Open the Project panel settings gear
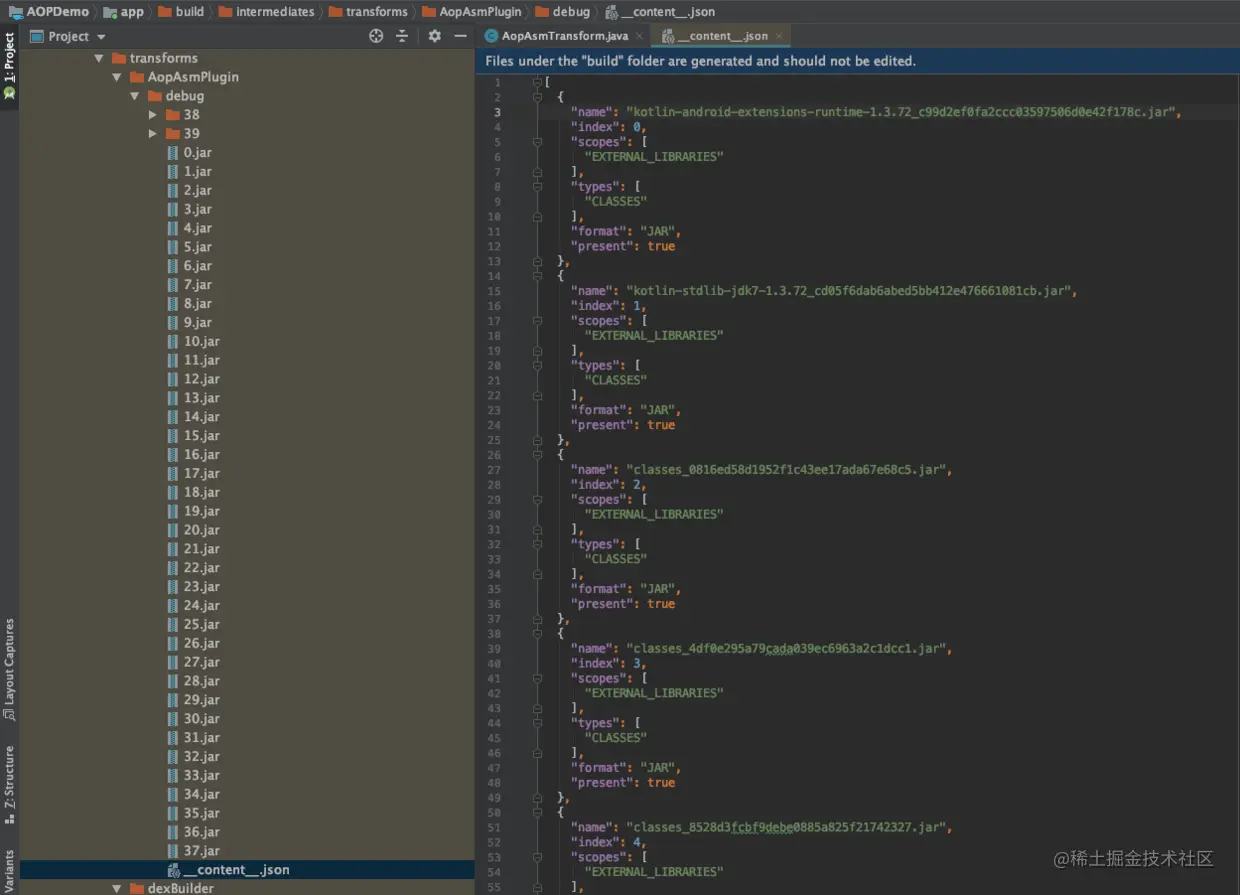Image resolution: width=1240 pixels, height=895 pixels. [433, 36]
